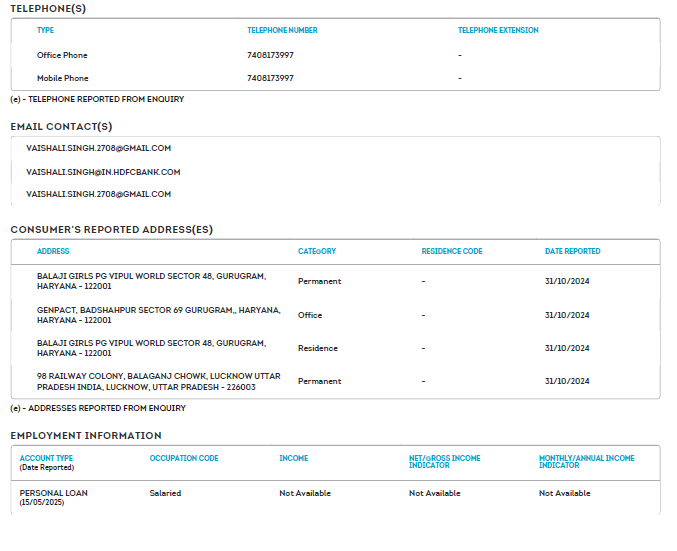This screenshot has width=677, height=551.
Task: Select the Mobile Phone number value
Action: [x=270, y=78]
